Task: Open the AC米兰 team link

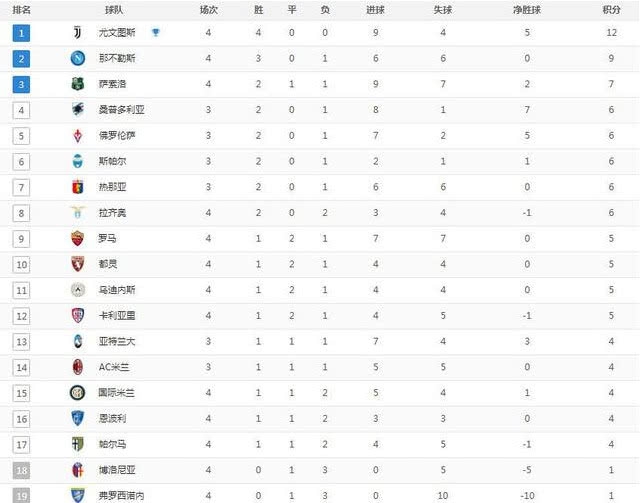Action: pos(114,367)
